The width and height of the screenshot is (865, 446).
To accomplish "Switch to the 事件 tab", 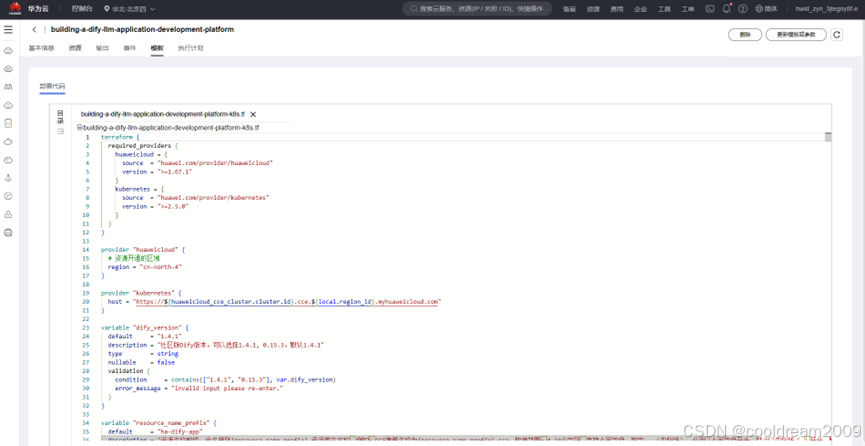I will (x=130, y=48).
